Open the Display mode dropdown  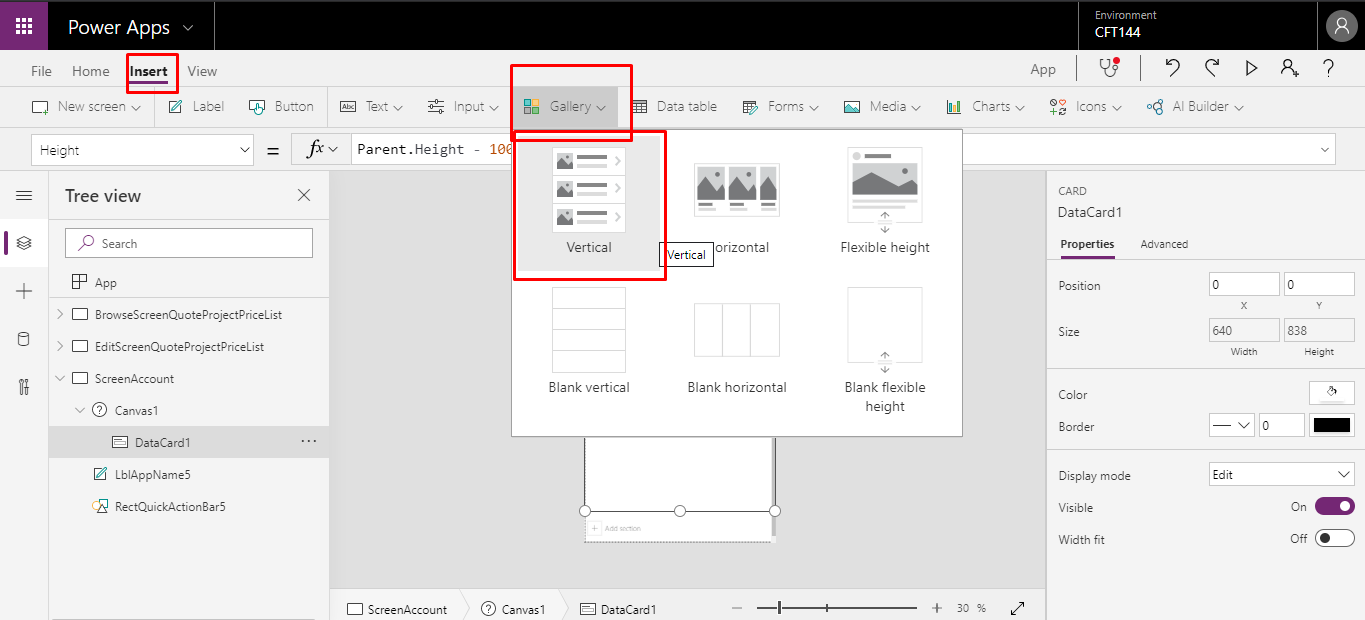coord(1282,475)
